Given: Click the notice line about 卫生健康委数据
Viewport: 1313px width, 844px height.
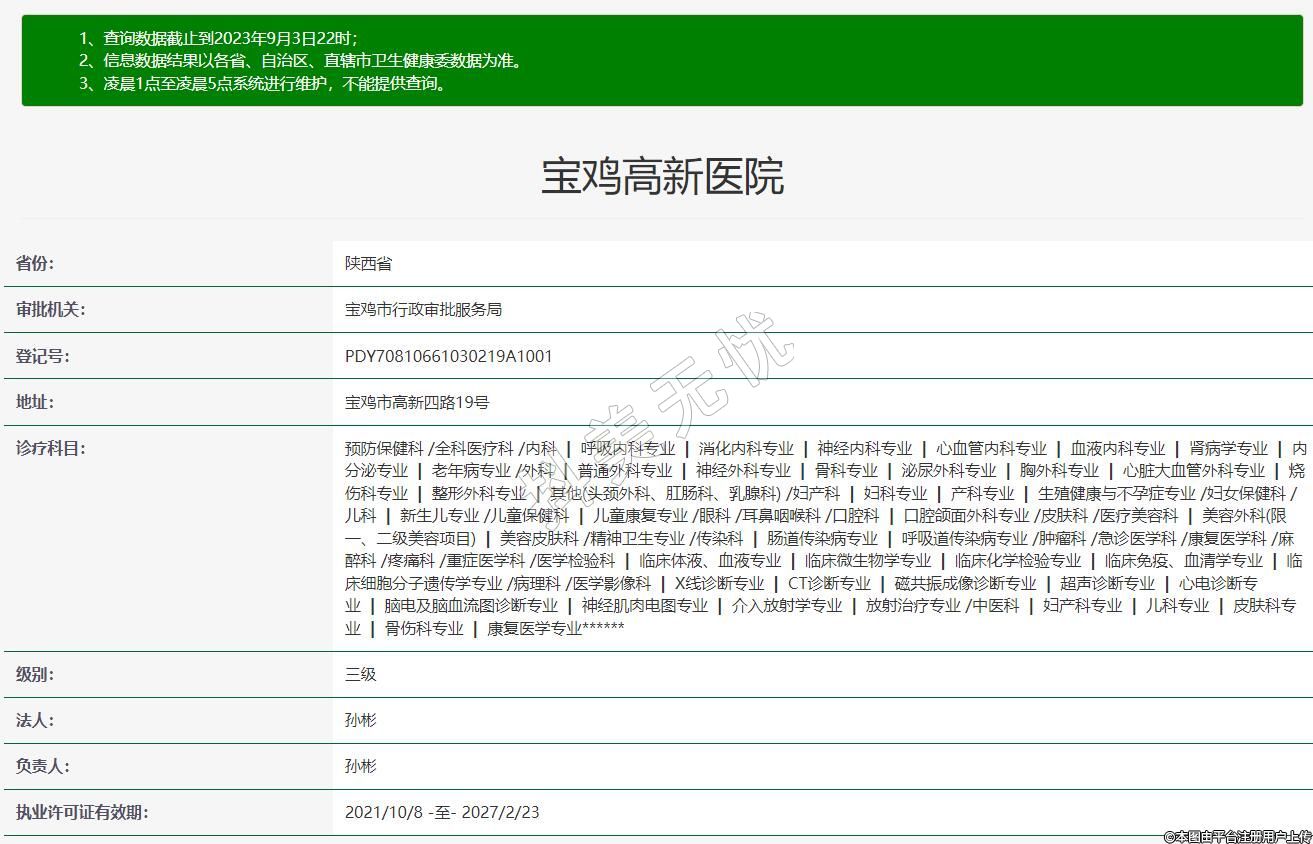Looking at the screenshot, I should [x=300, y=61].
